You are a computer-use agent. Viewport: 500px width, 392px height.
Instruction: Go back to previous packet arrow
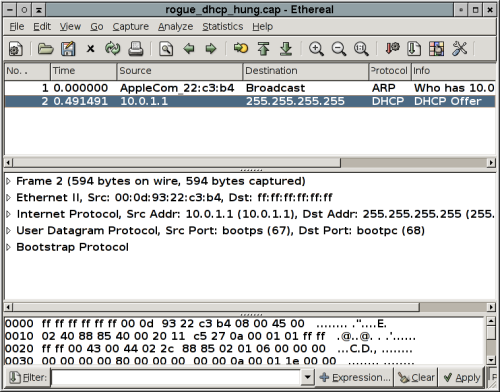[189, 49]
